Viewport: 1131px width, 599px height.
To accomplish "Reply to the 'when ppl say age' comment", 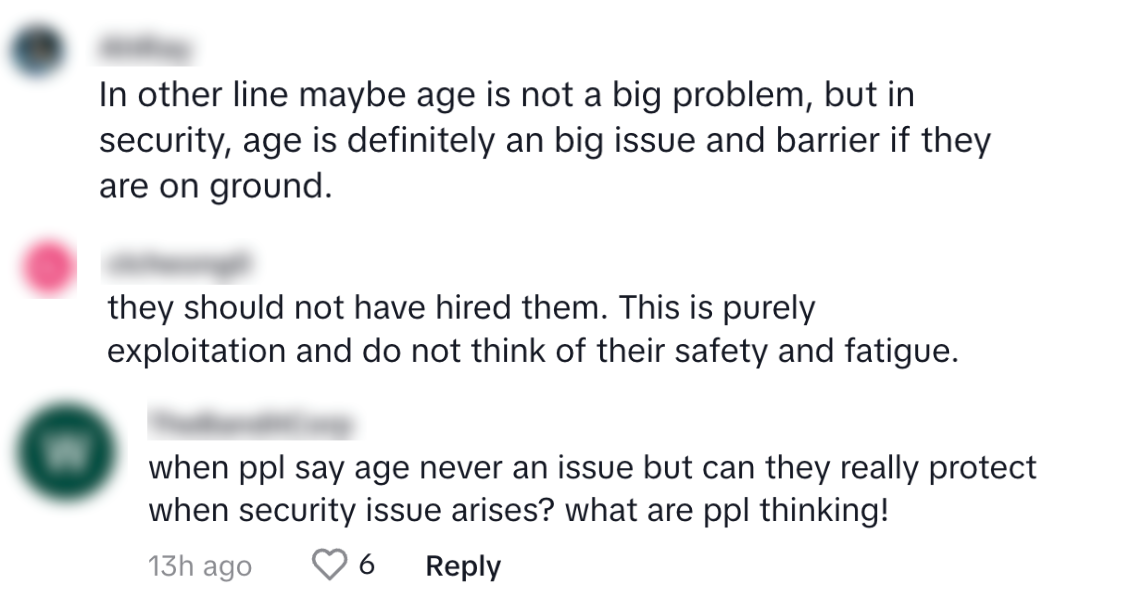I will (463, 566).
